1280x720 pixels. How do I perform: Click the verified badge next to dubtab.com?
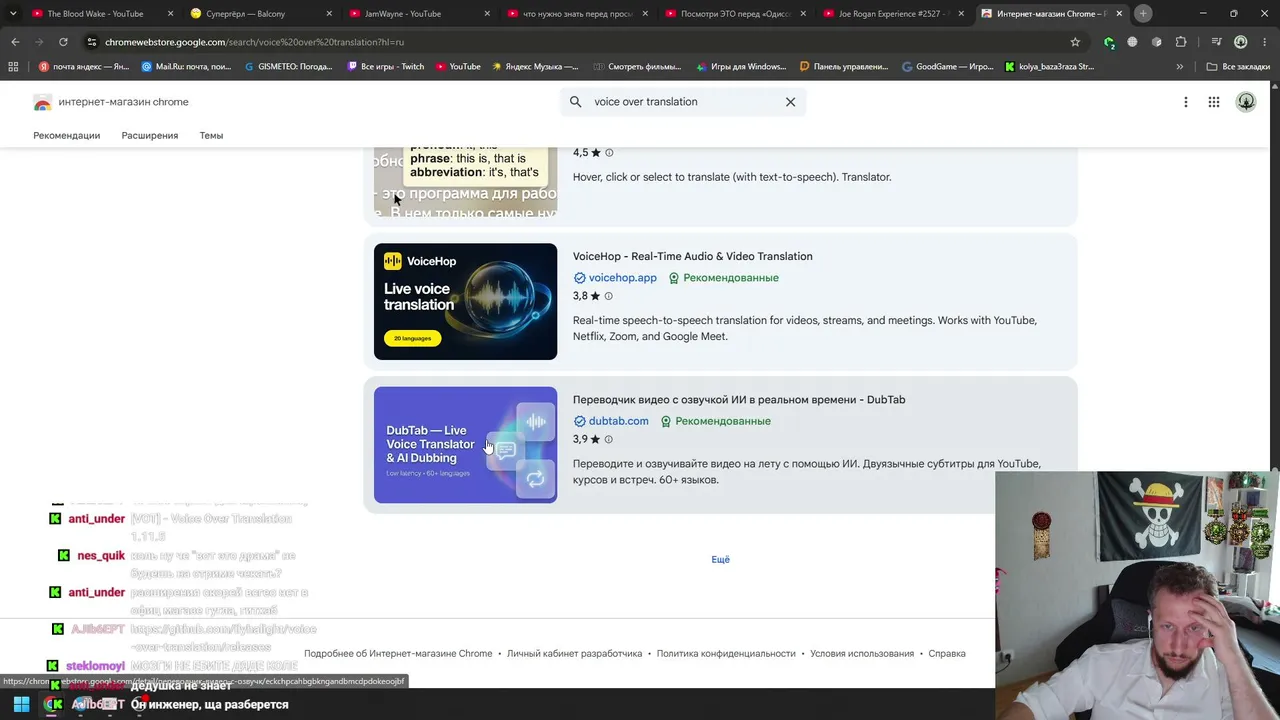coord(579,421)
